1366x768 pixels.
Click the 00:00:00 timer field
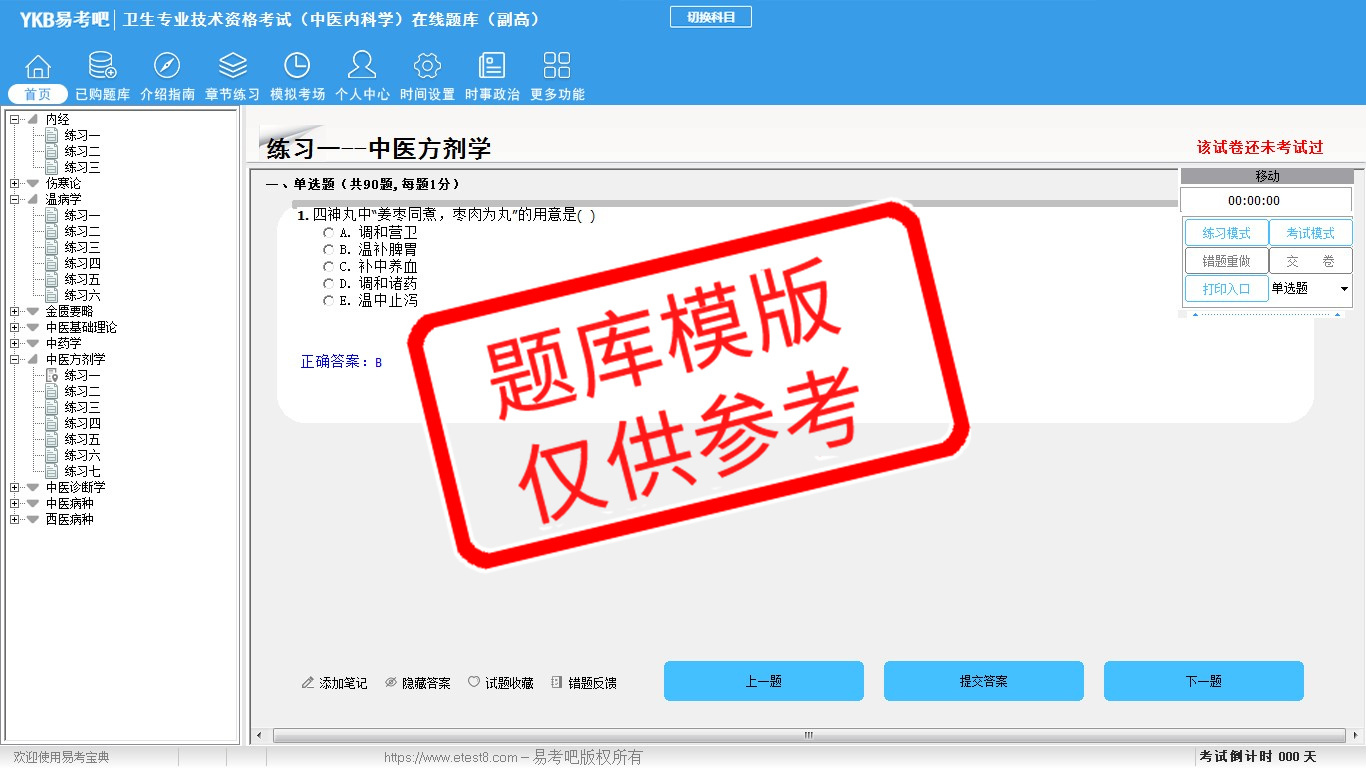tap(1266, 200)
